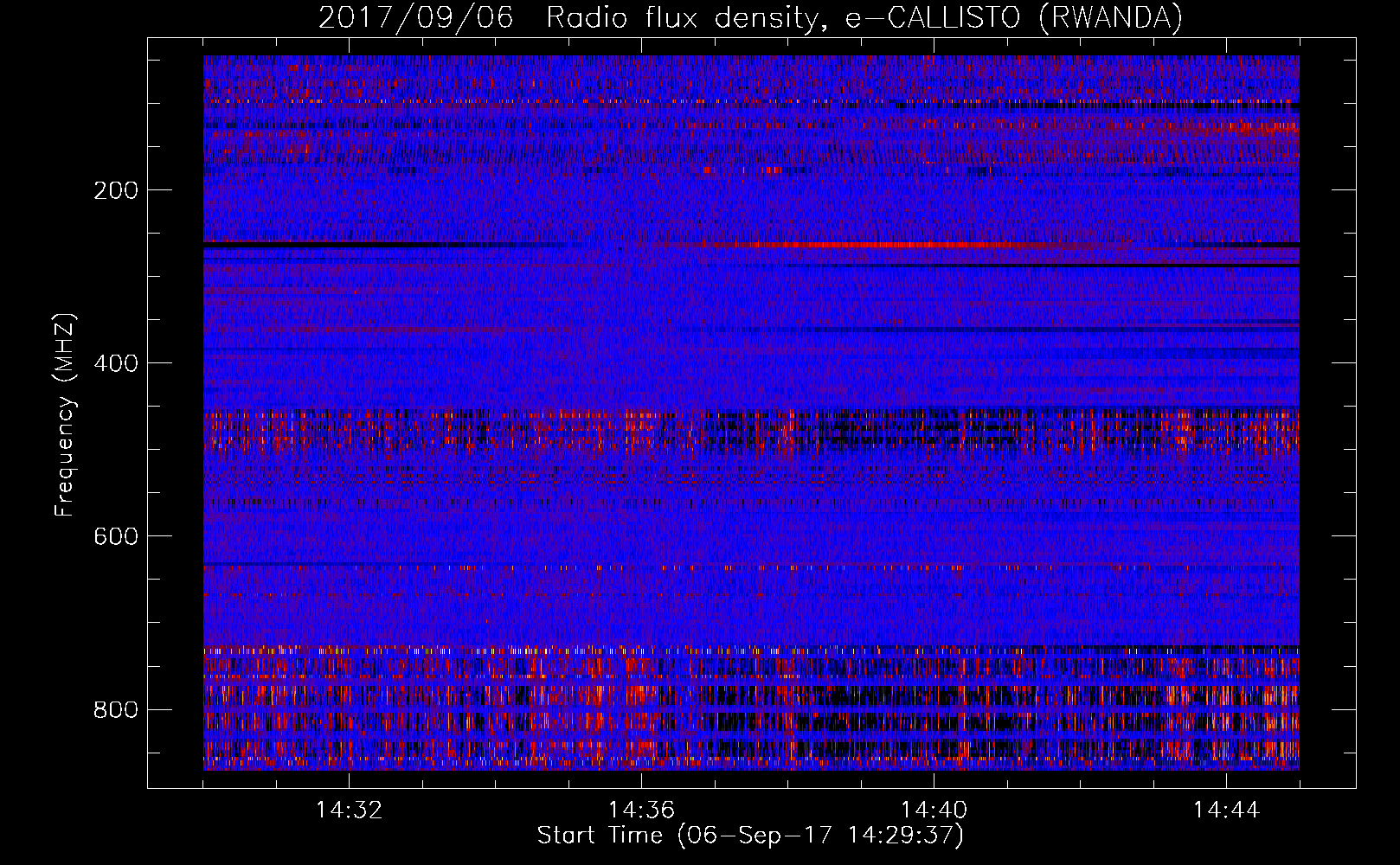This screenshot has width=1400, height=865.
Task: Click the 14:36 time tick label
Action: [x=641, y=811]
